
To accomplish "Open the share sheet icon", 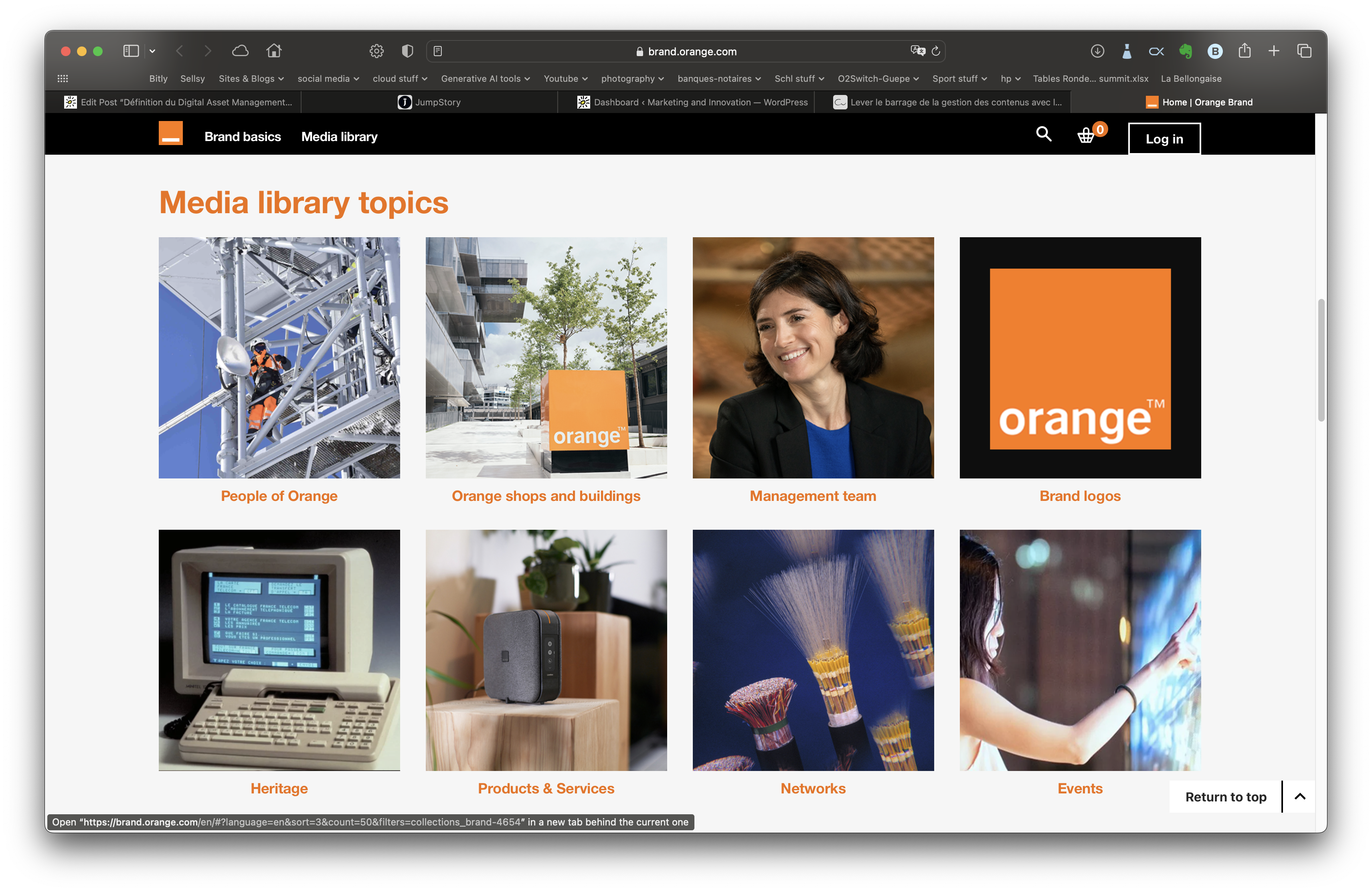I will point(1245,51).
